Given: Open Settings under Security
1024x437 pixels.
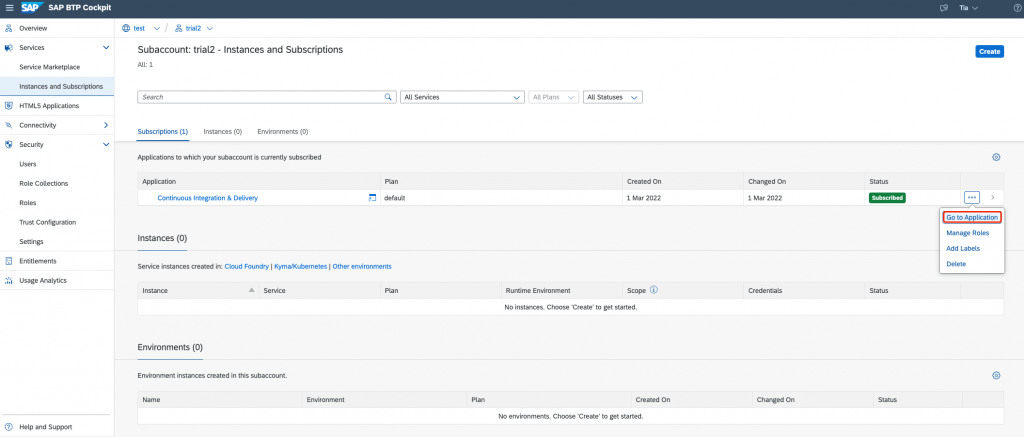Looking at the screenshot, I should click(x=31, y=242).
